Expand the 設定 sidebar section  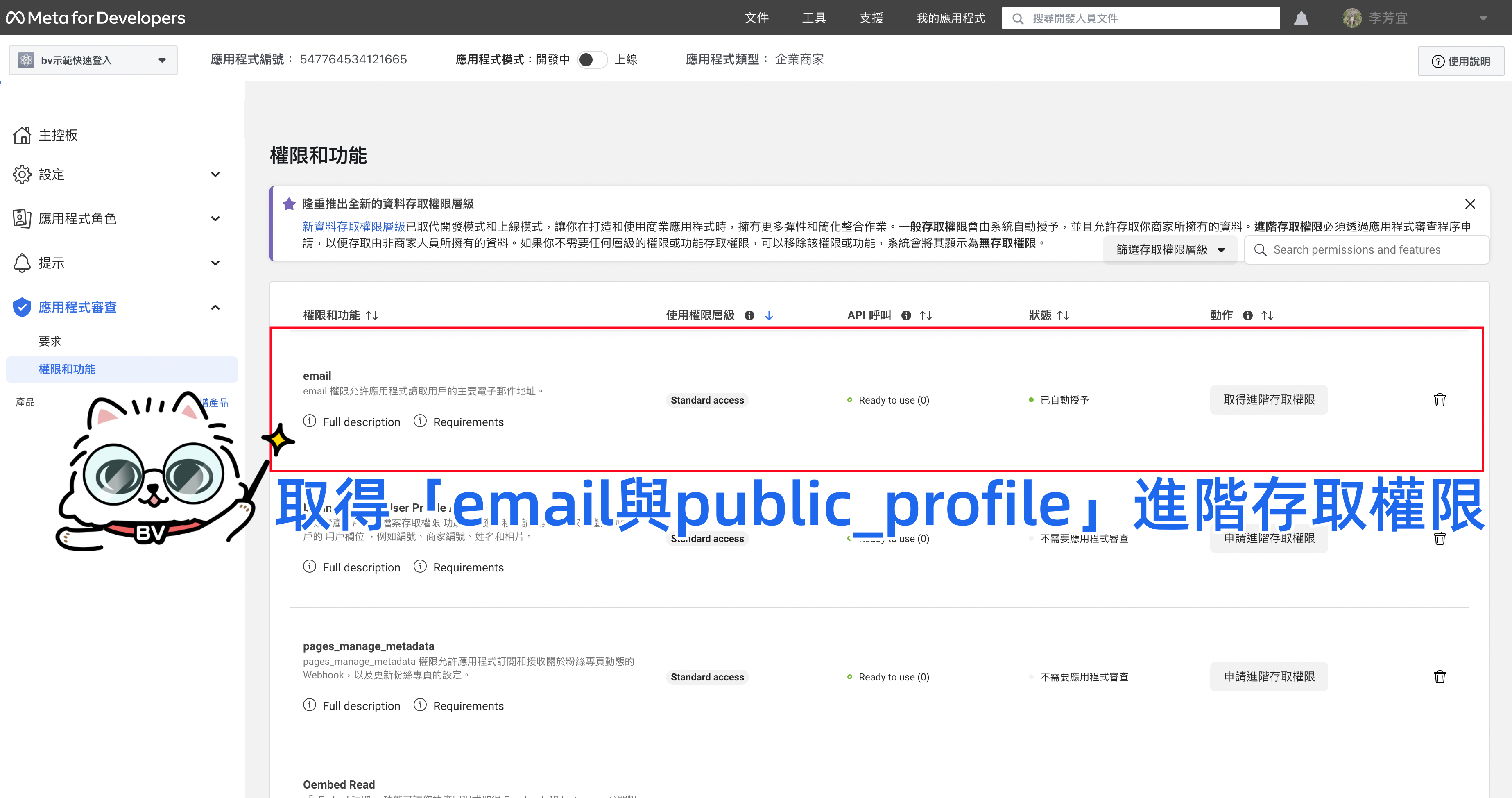point(215,175)
